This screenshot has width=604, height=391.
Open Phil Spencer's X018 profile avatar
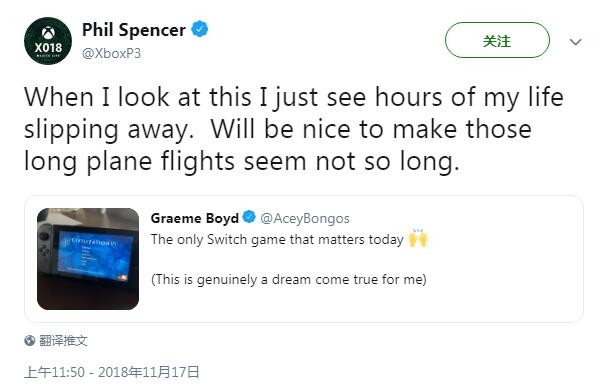(48, 41)
